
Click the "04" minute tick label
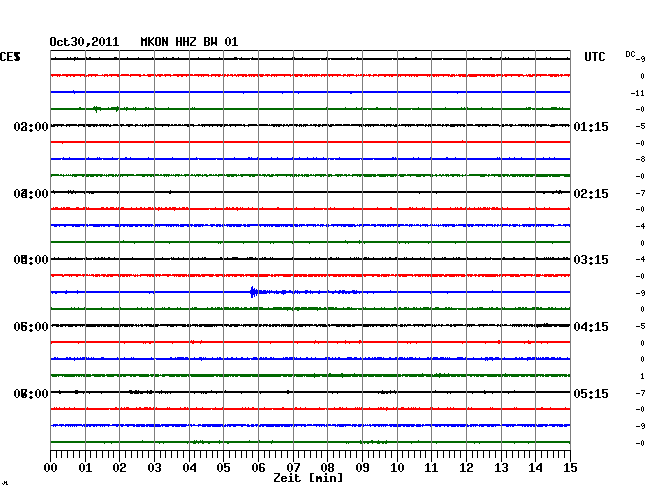tap(189, 468)
